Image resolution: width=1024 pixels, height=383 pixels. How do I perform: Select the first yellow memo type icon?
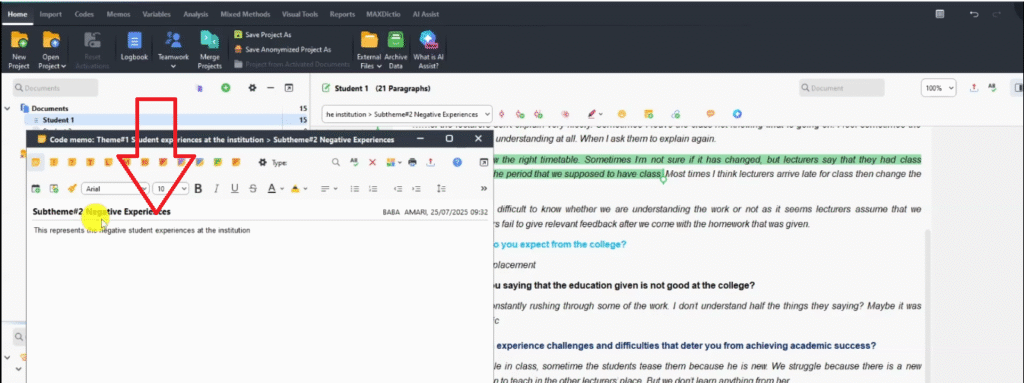(36, 162)
